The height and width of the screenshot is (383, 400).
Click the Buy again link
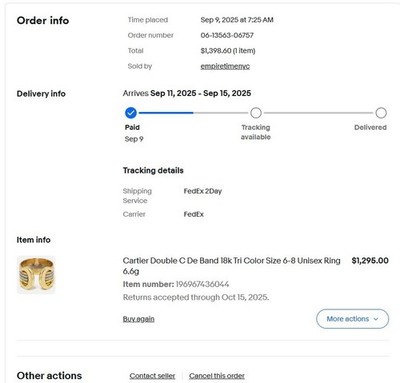tap(139, 319)
